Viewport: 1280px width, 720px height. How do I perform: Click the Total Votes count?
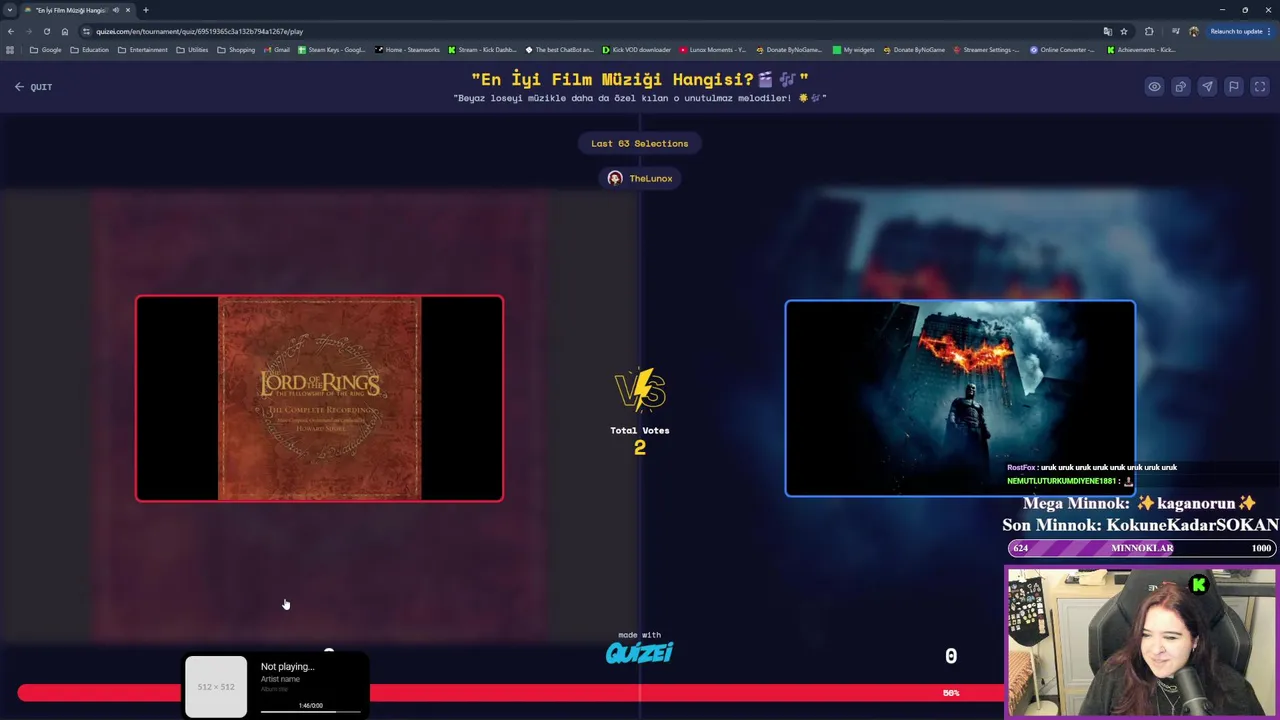[x=640, y=448]
